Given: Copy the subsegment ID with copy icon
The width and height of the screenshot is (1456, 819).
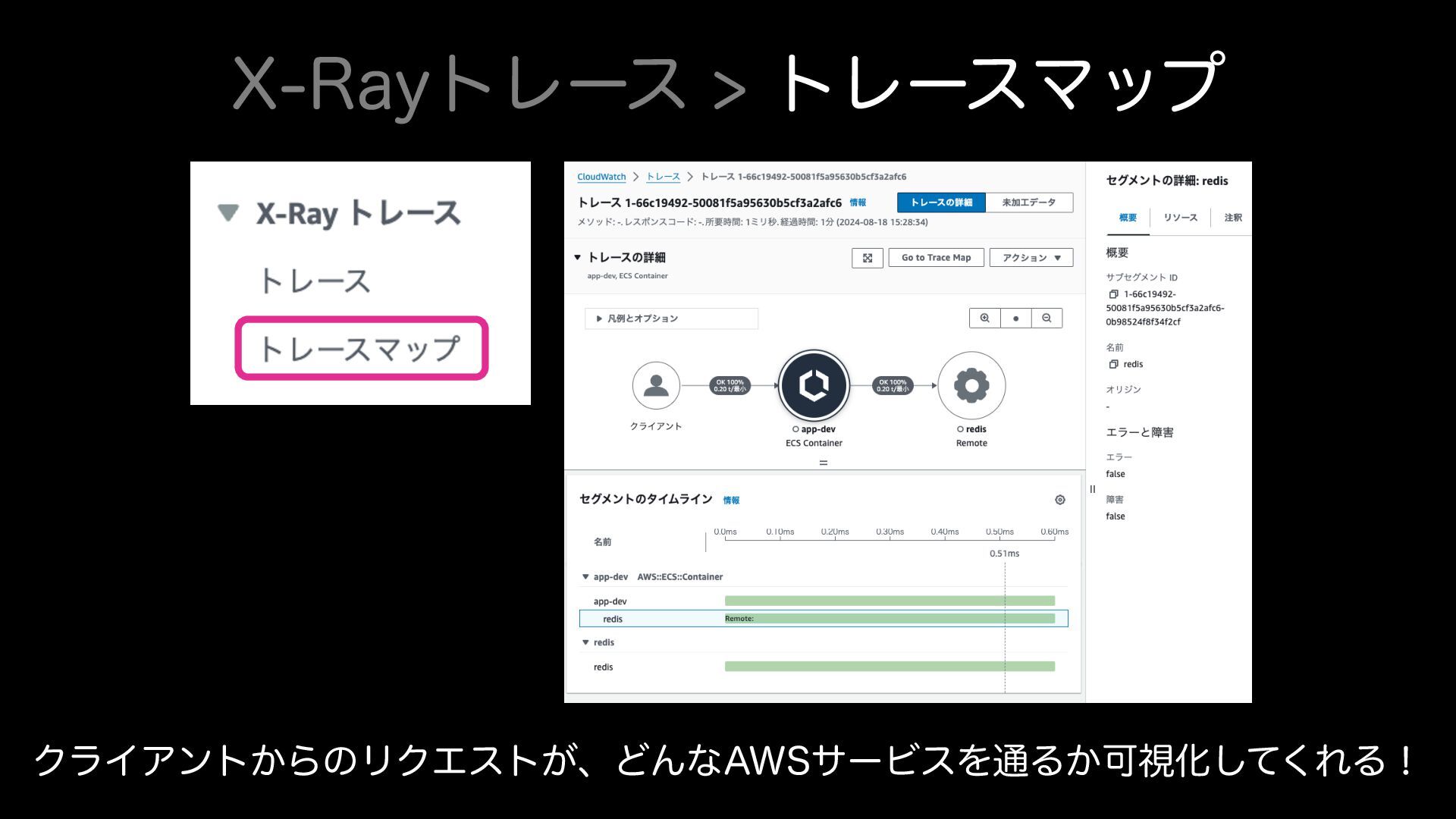Looking at the screenshot, I should pos(1113,294).
